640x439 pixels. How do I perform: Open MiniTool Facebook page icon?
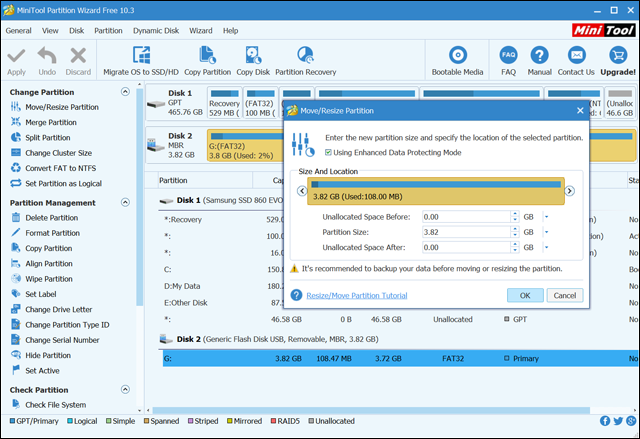tap(605, 421)
